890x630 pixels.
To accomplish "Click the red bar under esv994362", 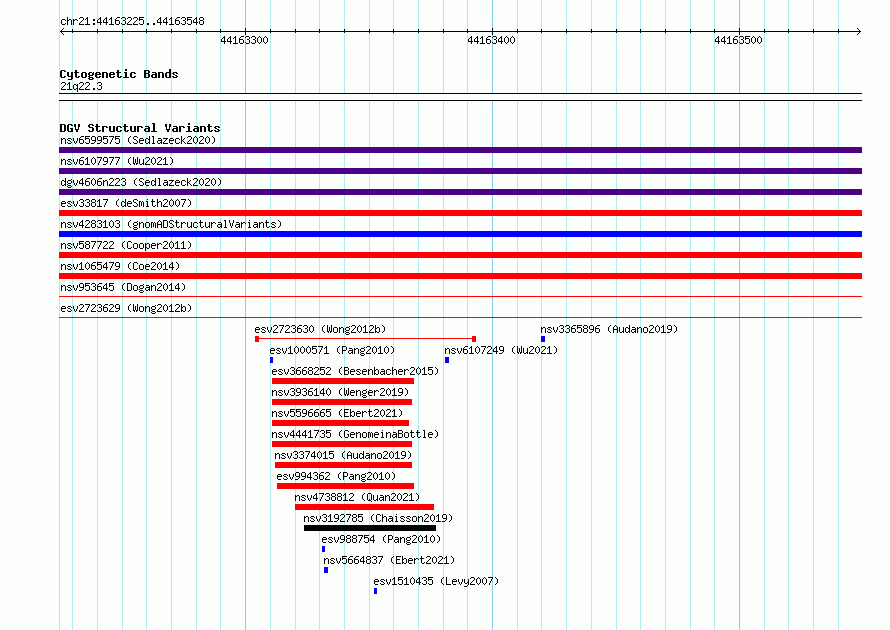I will coord(346,486).
